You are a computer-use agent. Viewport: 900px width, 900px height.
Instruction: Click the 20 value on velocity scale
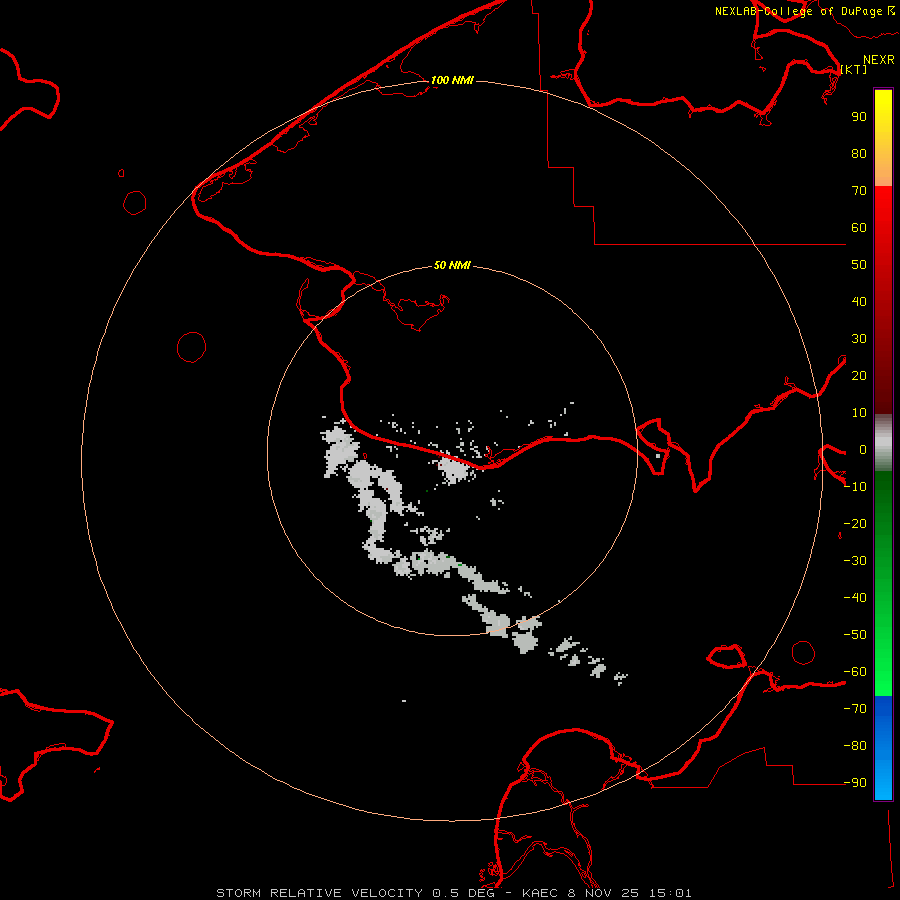click(859, 375)
